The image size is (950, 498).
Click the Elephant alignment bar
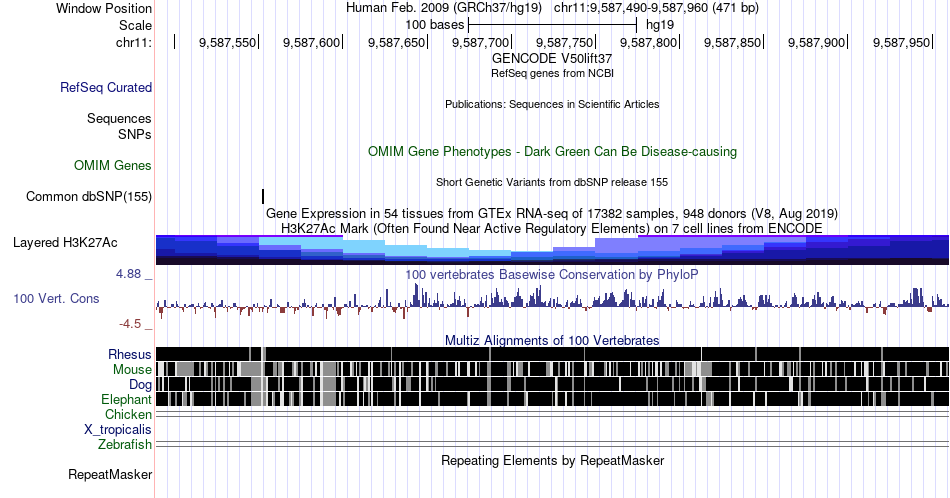(x=552, y=399)
